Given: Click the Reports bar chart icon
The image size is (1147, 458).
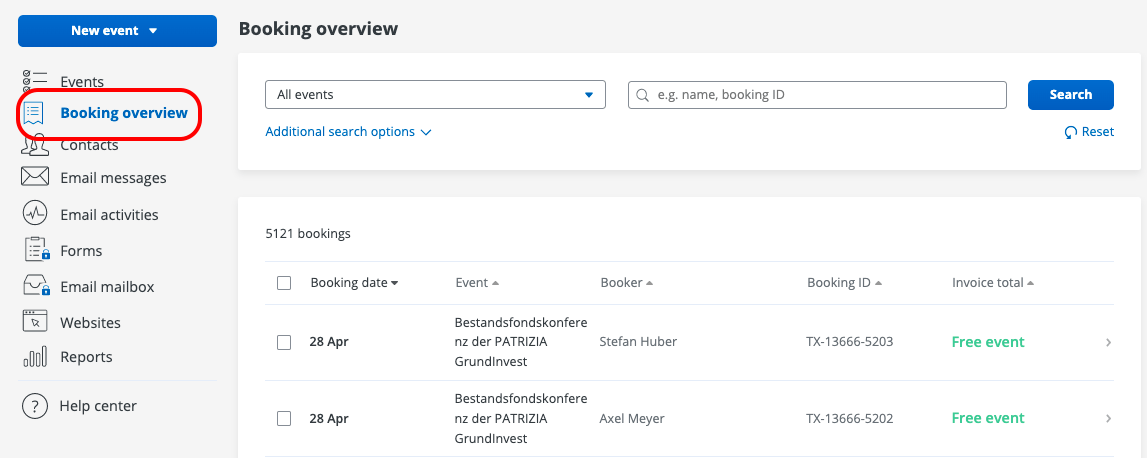Looking at the screenshot, I should pyautogui.click(x=35, y=357).
